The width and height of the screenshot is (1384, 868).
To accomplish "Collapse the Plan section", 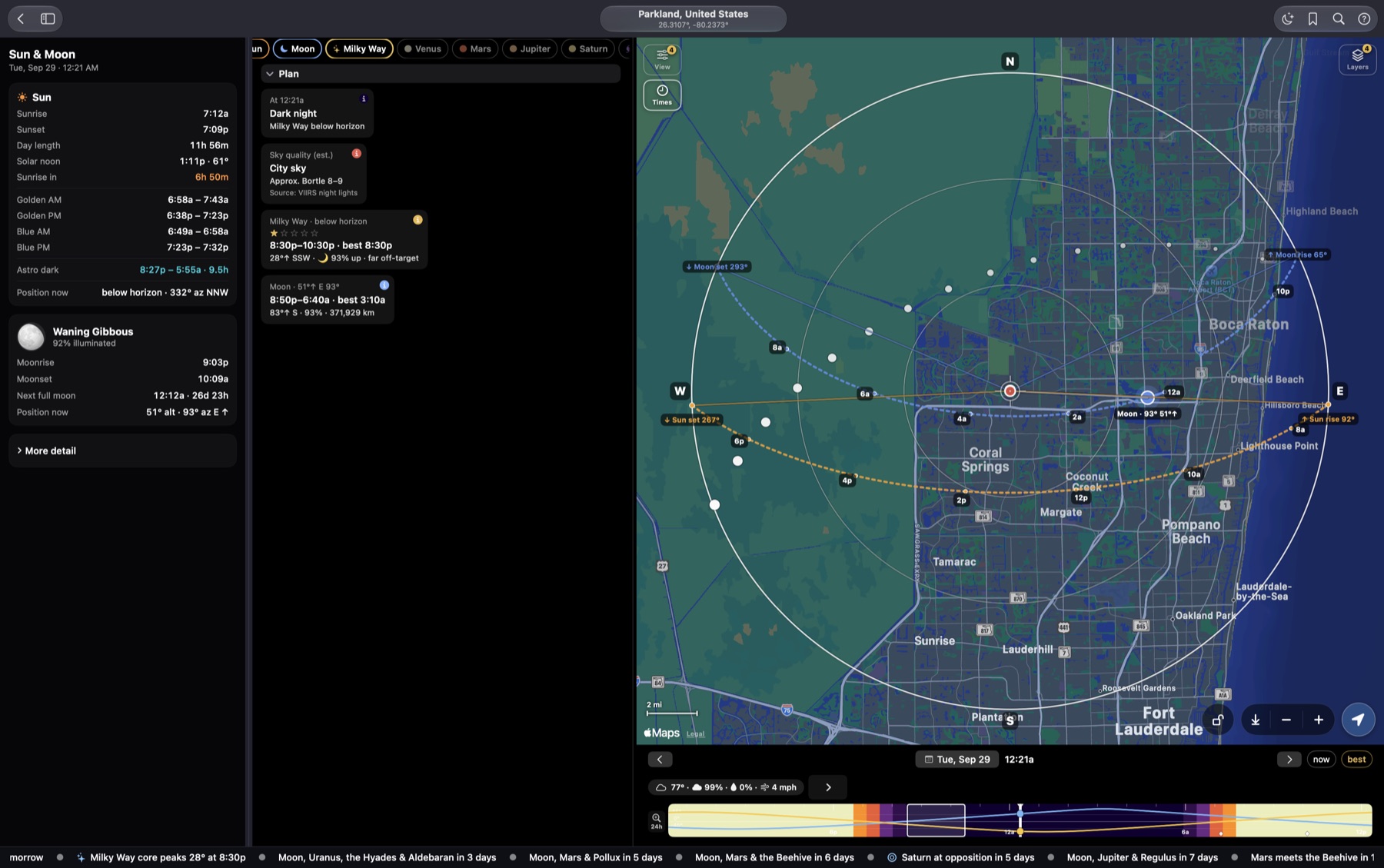I will (441, 74).
